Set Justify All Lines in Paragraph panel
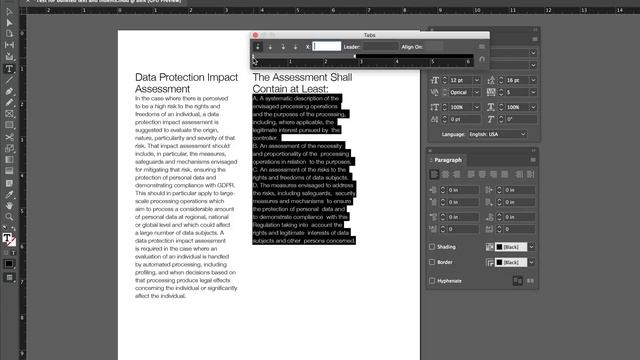 505,175
